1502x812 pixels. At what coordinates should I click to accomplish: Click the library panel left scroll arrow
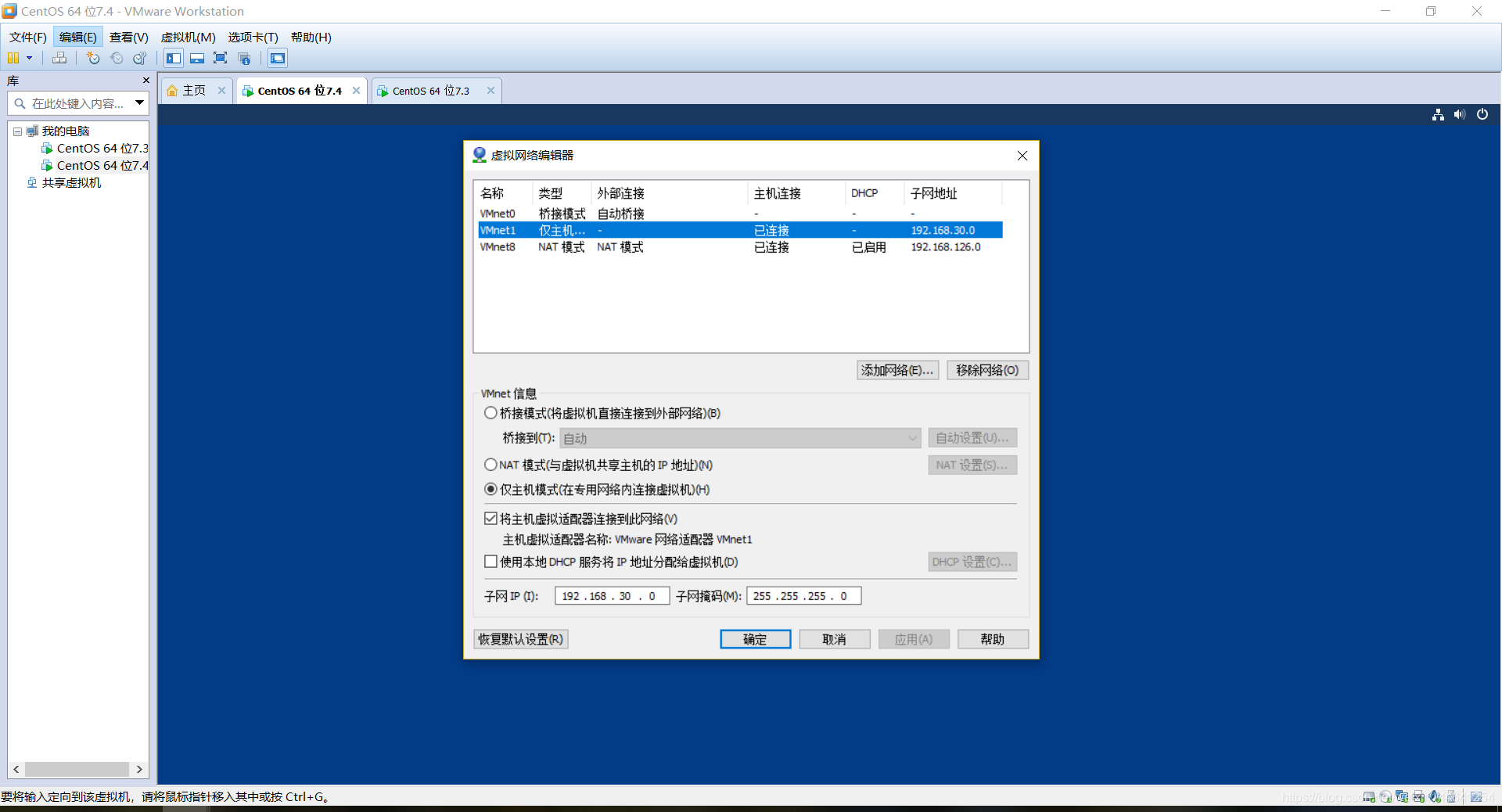tap(16, 769)
